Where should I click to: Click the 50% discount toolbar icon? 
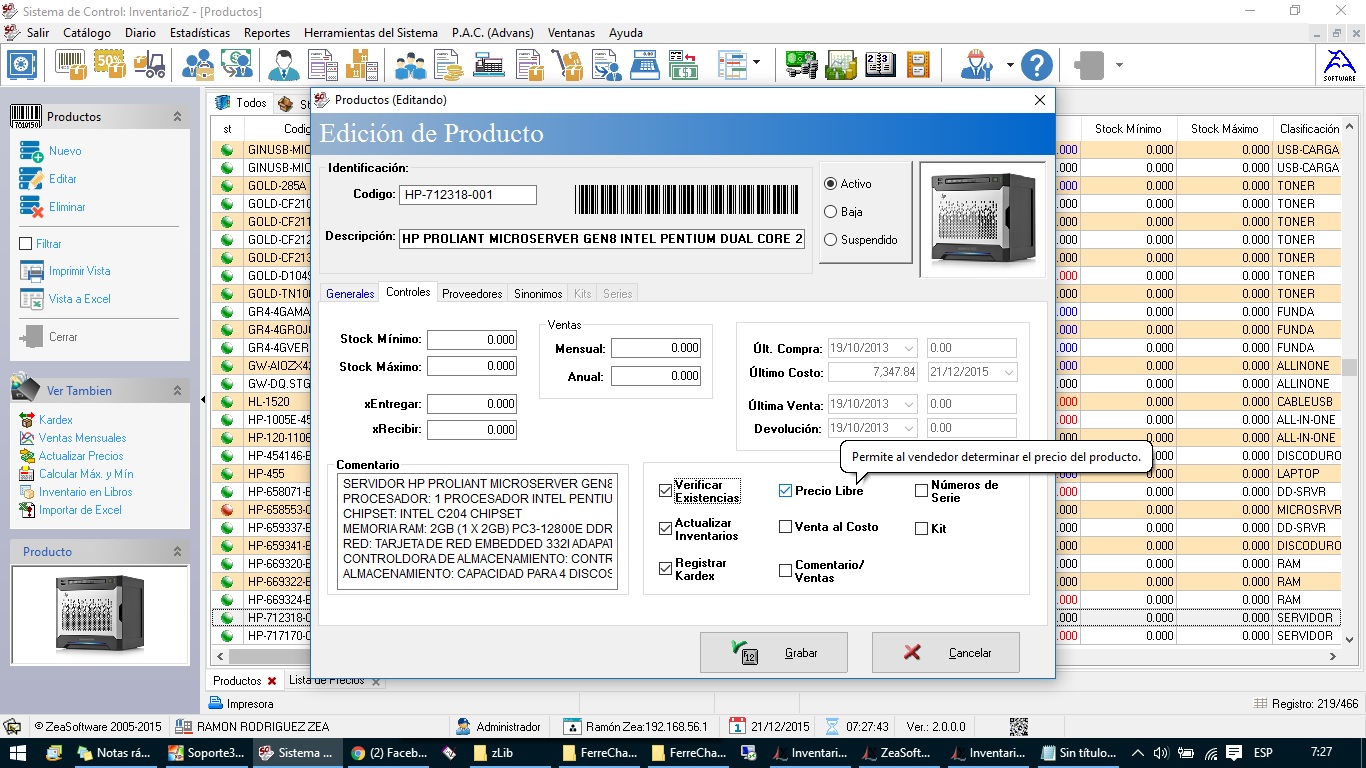[110, 66]
